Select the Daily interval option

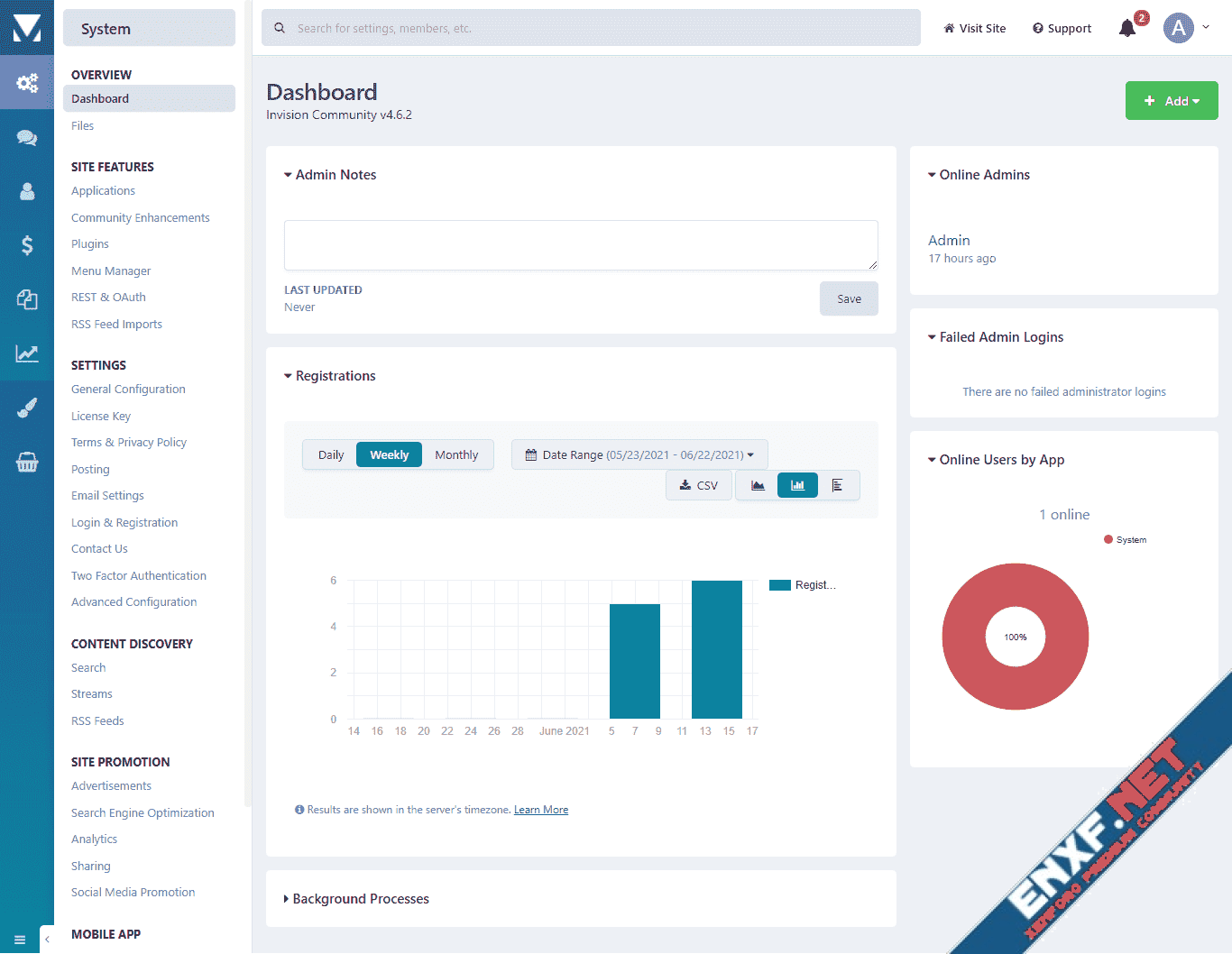click(x=330, y=455)
